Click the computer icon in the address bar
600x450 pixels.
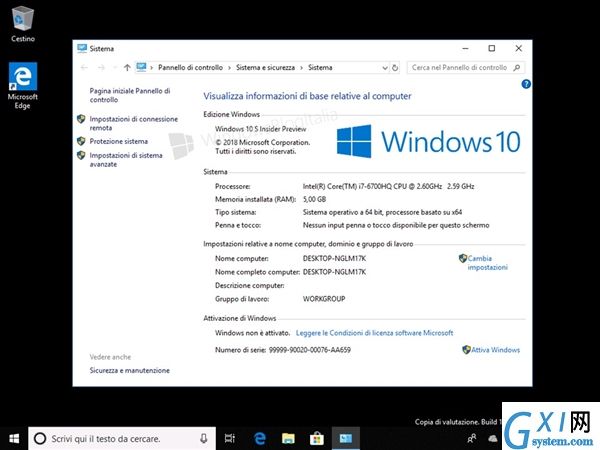tap(141, 67)
